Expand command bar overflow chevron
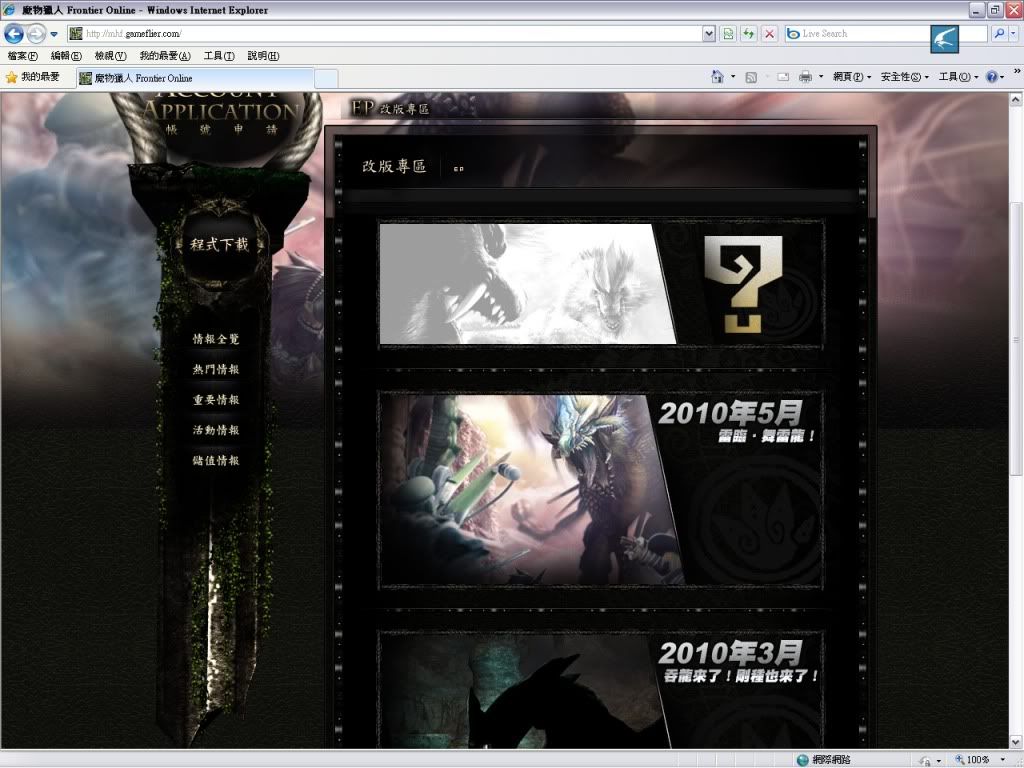This screenshot has width=1024, height=768. pyautogui.click(x=1017, y=71)
